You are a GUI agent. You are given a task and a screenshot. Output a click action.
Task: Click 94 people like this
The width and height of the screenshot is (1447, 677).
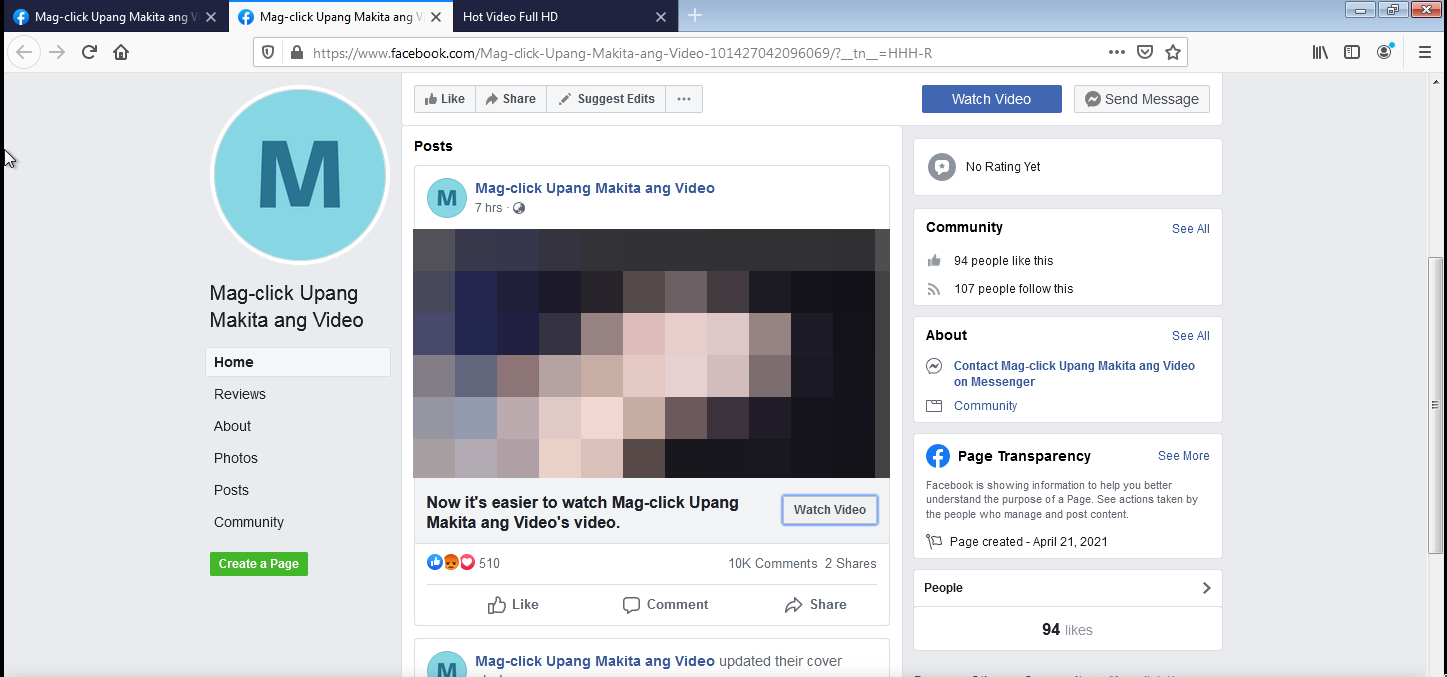[x=1003, y=261]
